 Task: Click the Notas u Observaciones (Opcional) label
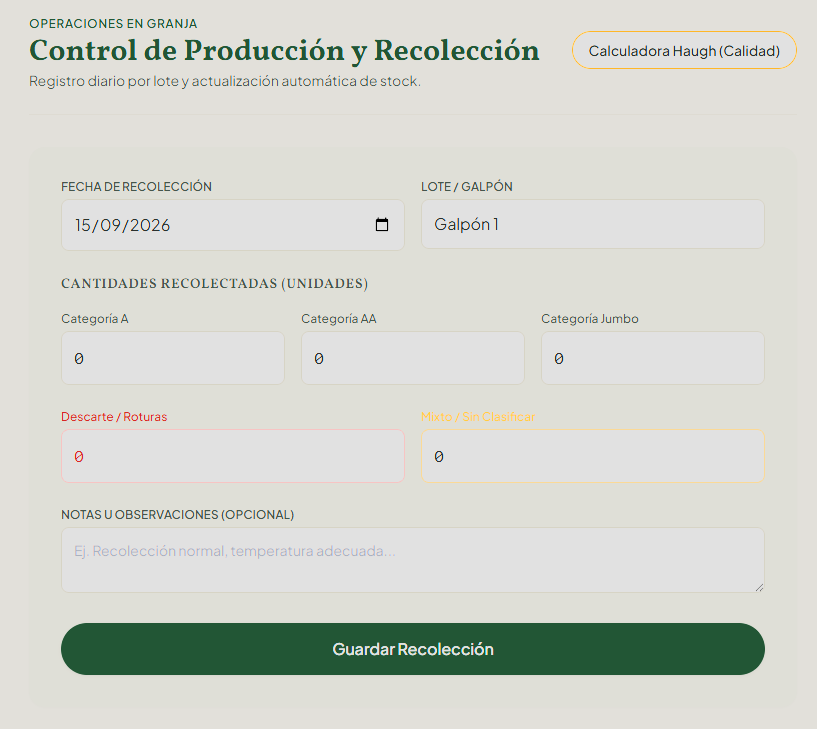[x=178, y=514]
